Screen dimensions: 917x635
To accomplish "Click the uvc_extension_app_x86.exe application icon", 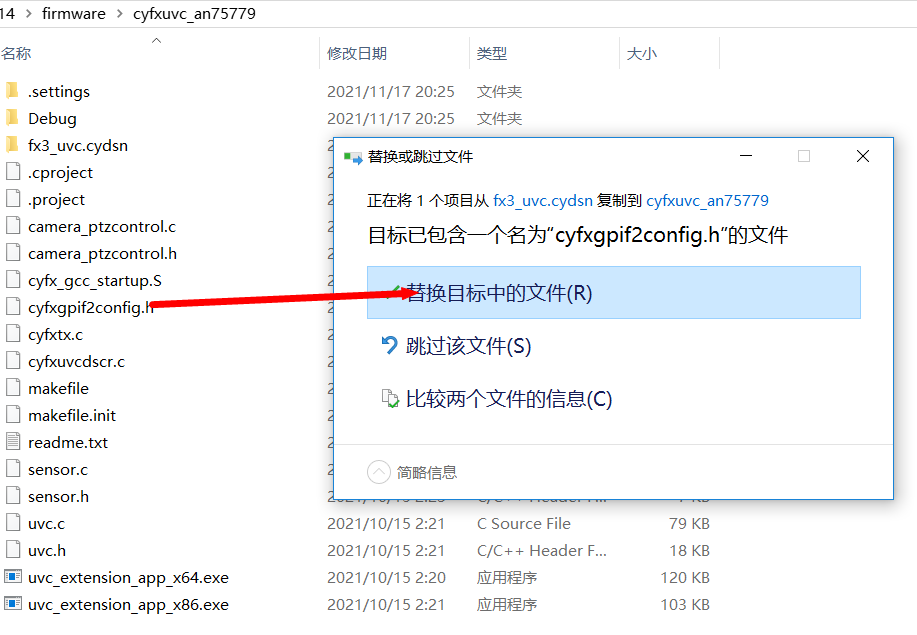I will (12, 604).
